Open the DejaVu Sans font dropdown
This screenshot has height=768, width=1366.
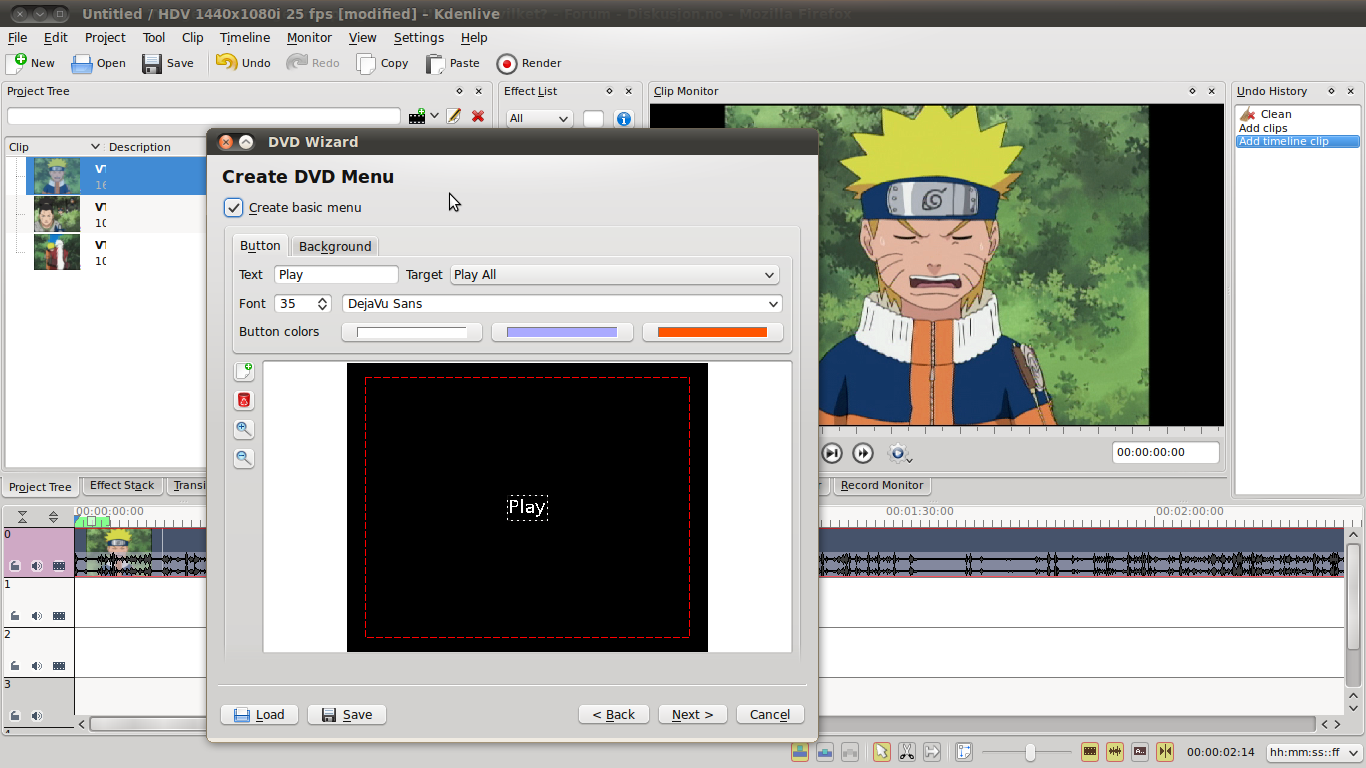click(562, 304)
